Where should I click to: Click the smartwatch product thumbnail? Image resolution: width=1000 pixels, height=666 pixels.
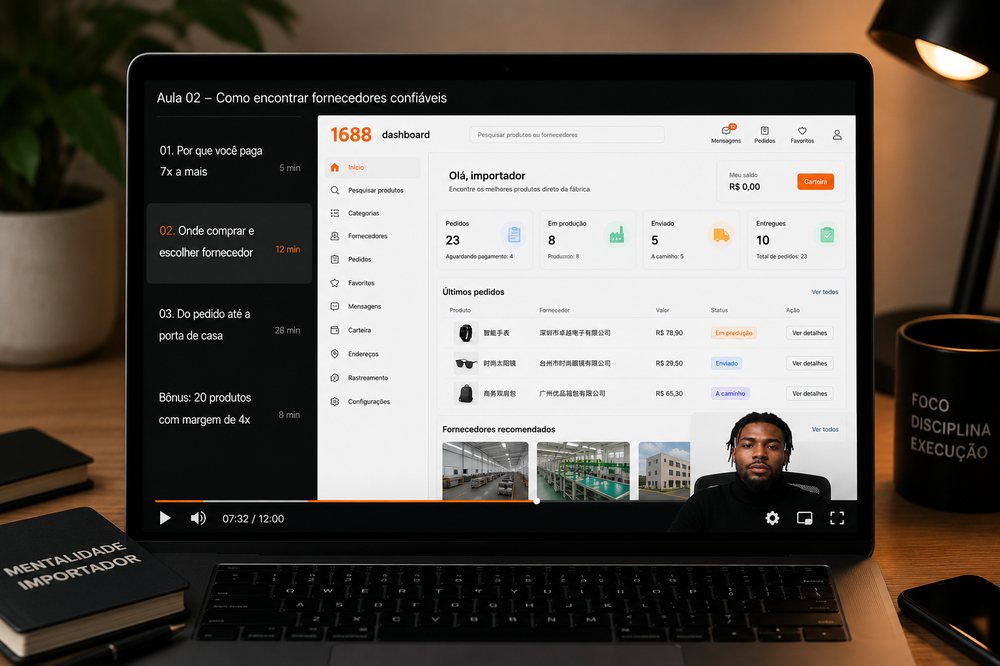466,332
